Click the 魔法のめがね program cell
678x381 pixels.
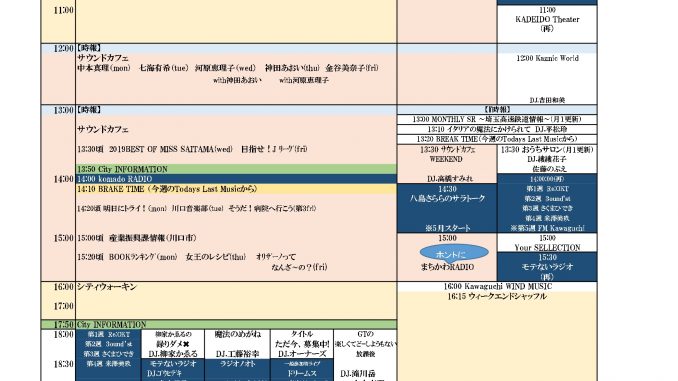coord(237,344)
